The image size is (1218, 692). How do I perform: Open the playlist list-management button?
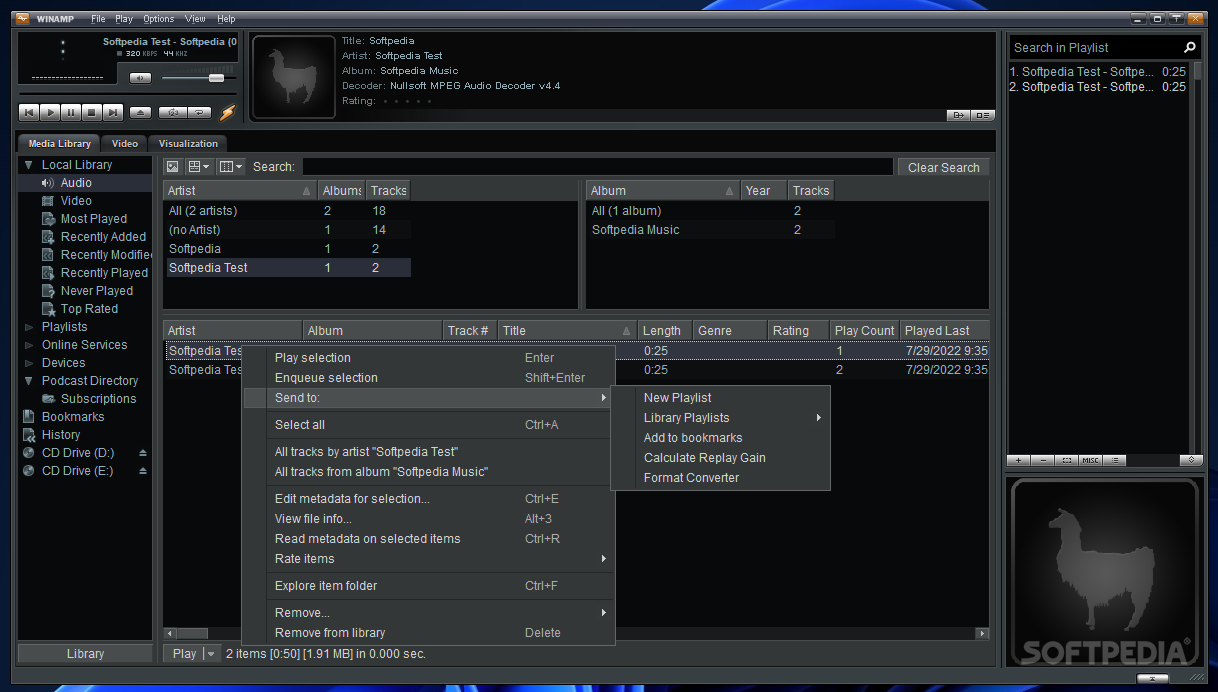1115,460
